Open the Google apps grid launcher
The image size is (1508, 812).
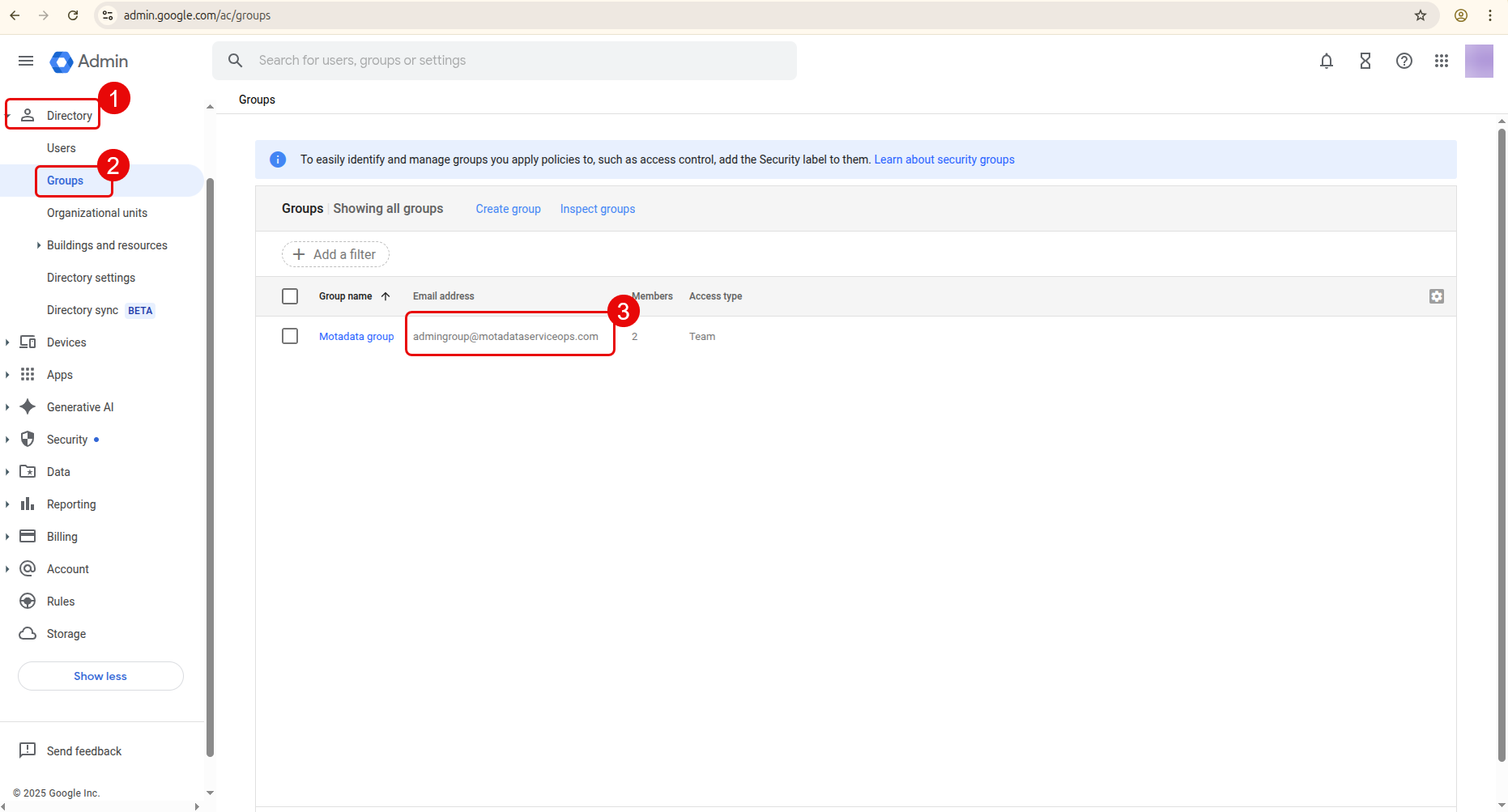[x=1441, y=61]
